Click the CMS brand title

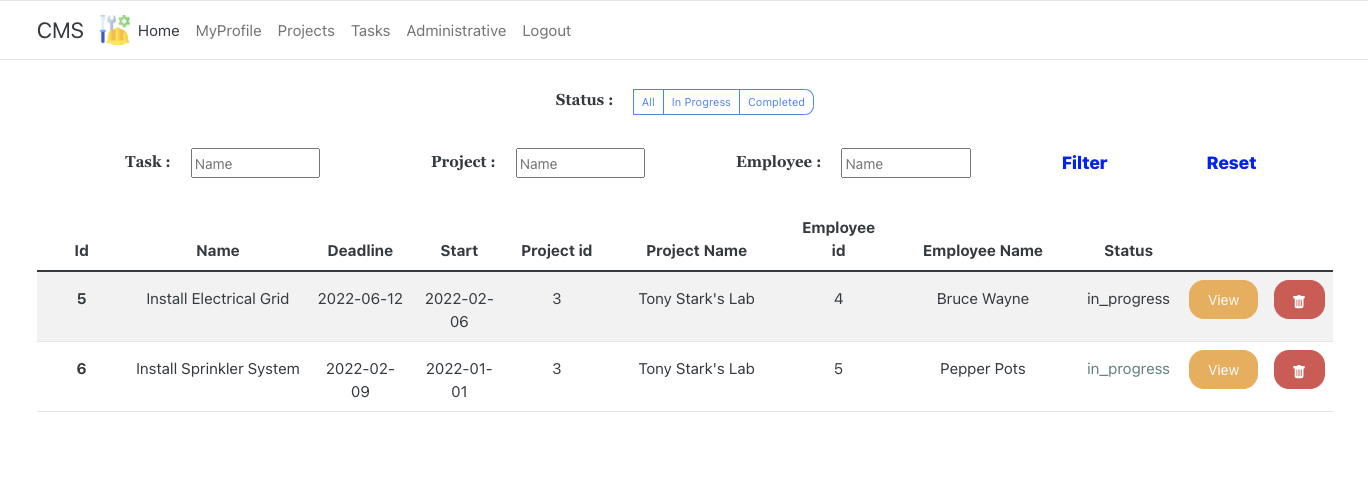60,31
